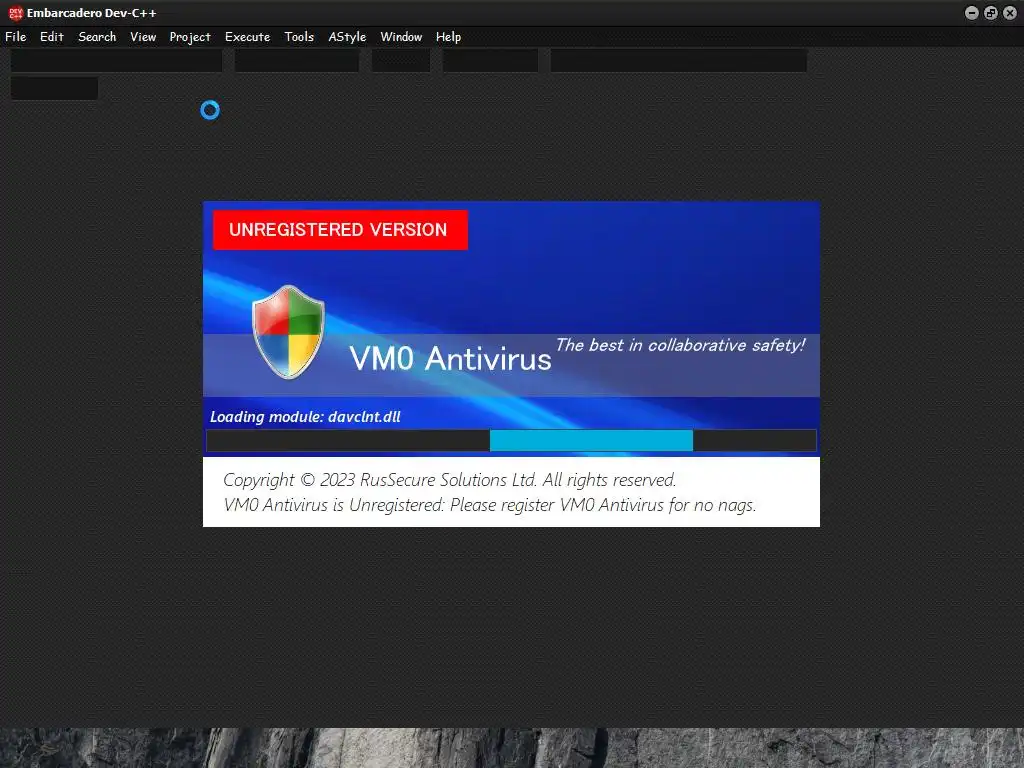Open the AStyle menu

tap(347, 37)
